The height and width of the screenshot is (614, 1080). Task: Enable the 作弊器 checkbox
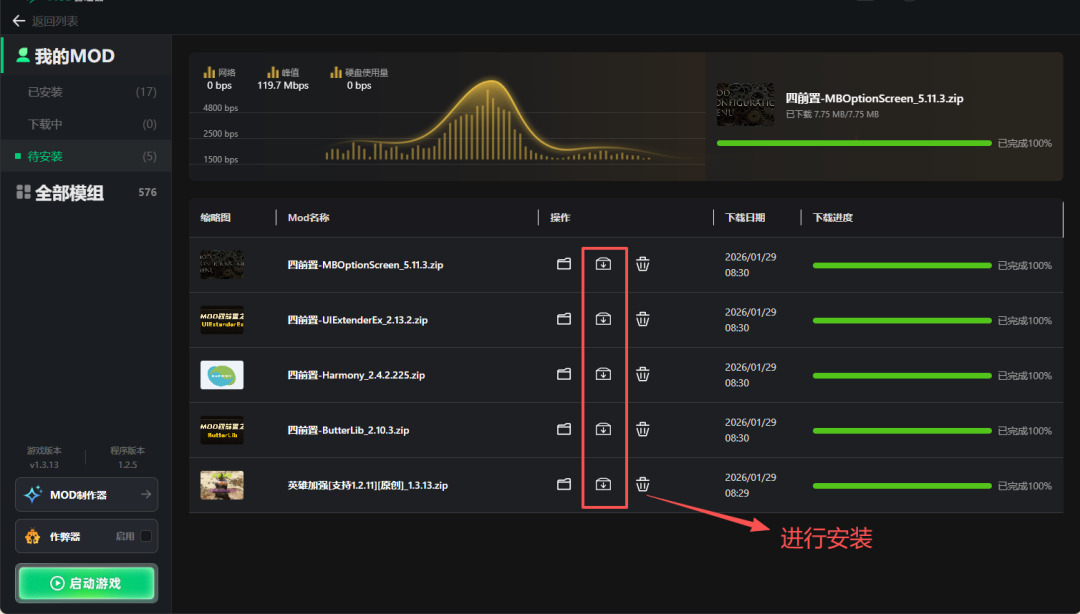pos(146,537)
